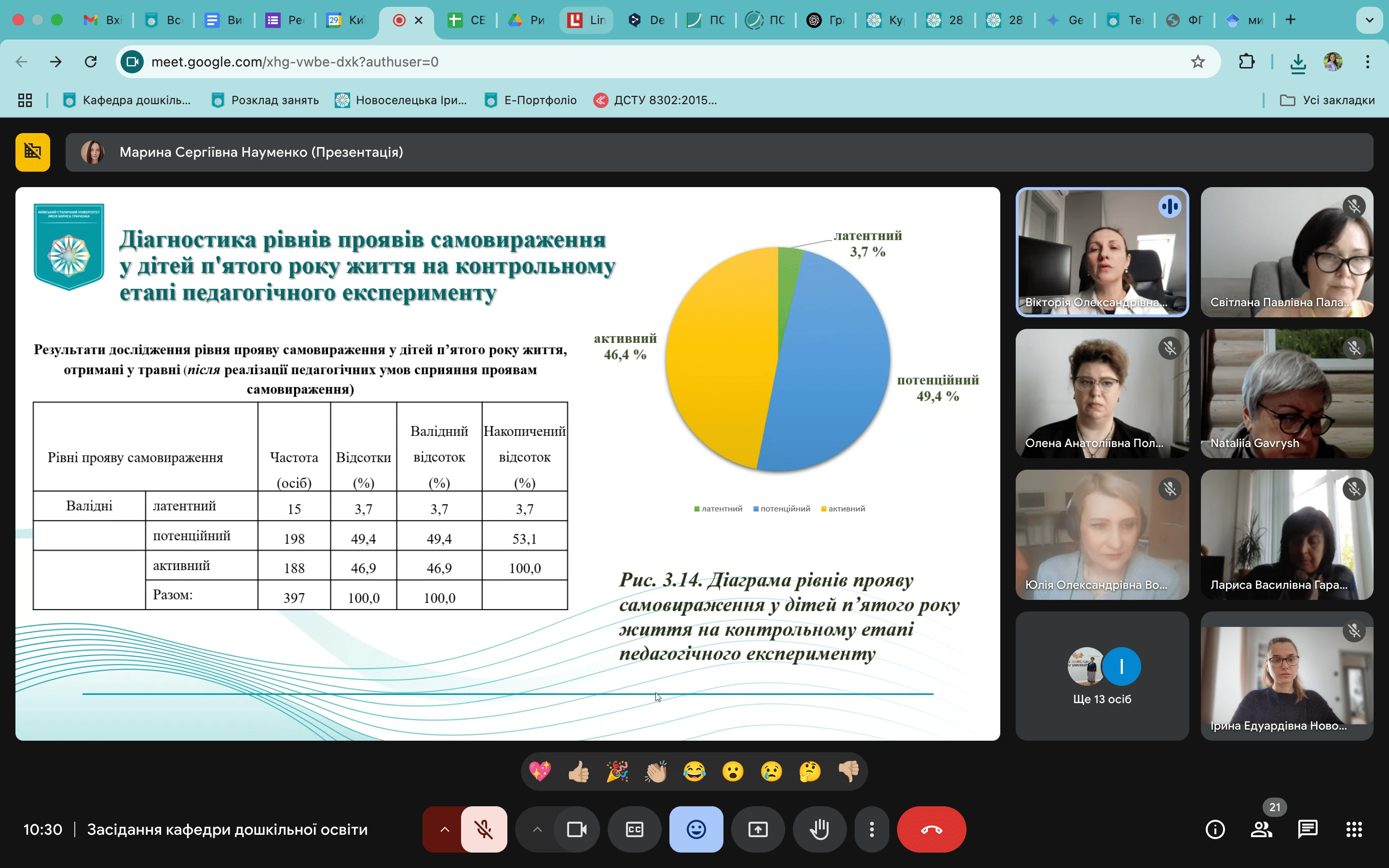This screenshot has height=868, width=1389.
Task: Expand video settings arrow beside camera
Action: (x=537, y=829)
